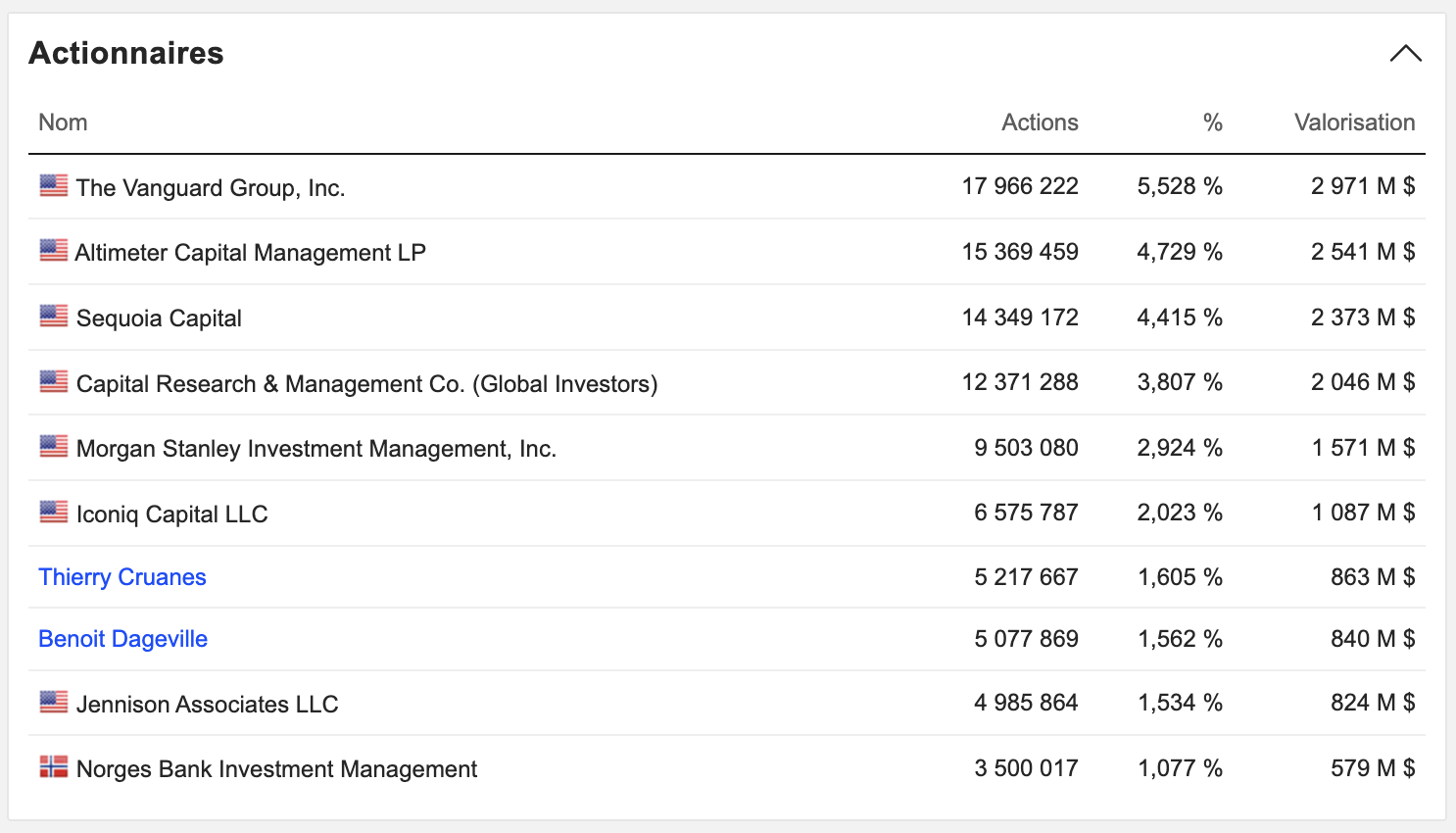Click the Nom column header
Image resolution: width=1456 pixels, height=833 pixels.
tap(63, 122)
